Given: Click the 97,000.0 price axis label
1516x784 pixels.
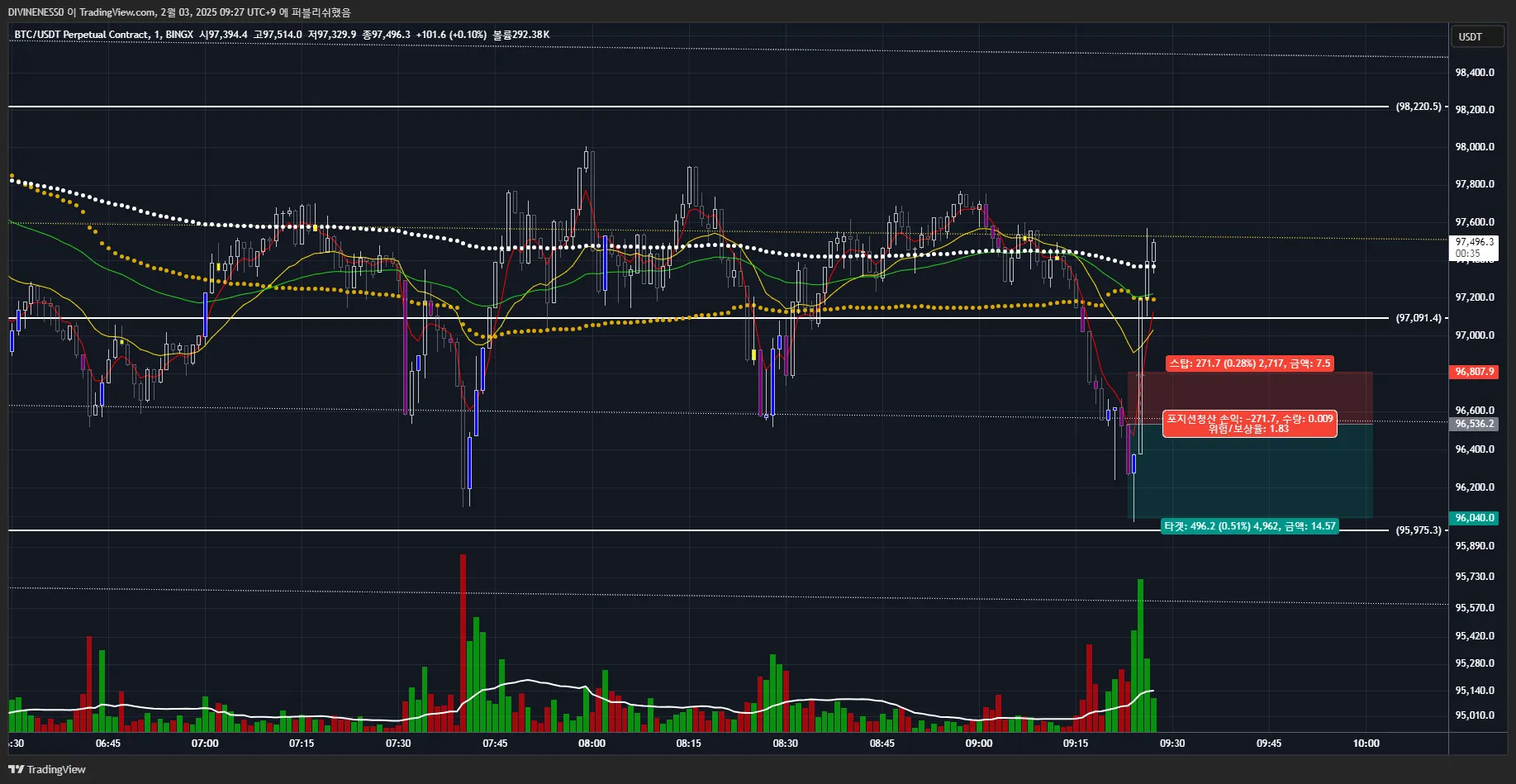Looking at the screenshot, I should (1475, 335).
